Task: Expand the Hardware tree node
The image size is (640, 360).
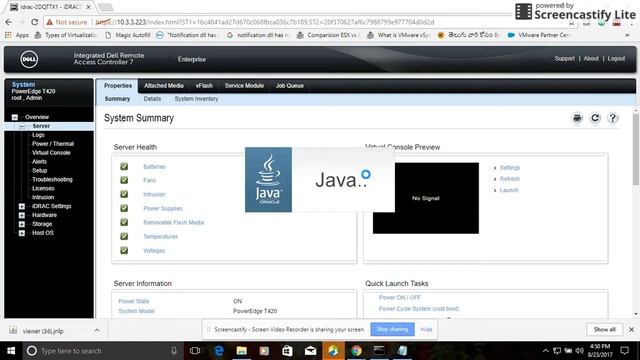Action: [22, 215]
